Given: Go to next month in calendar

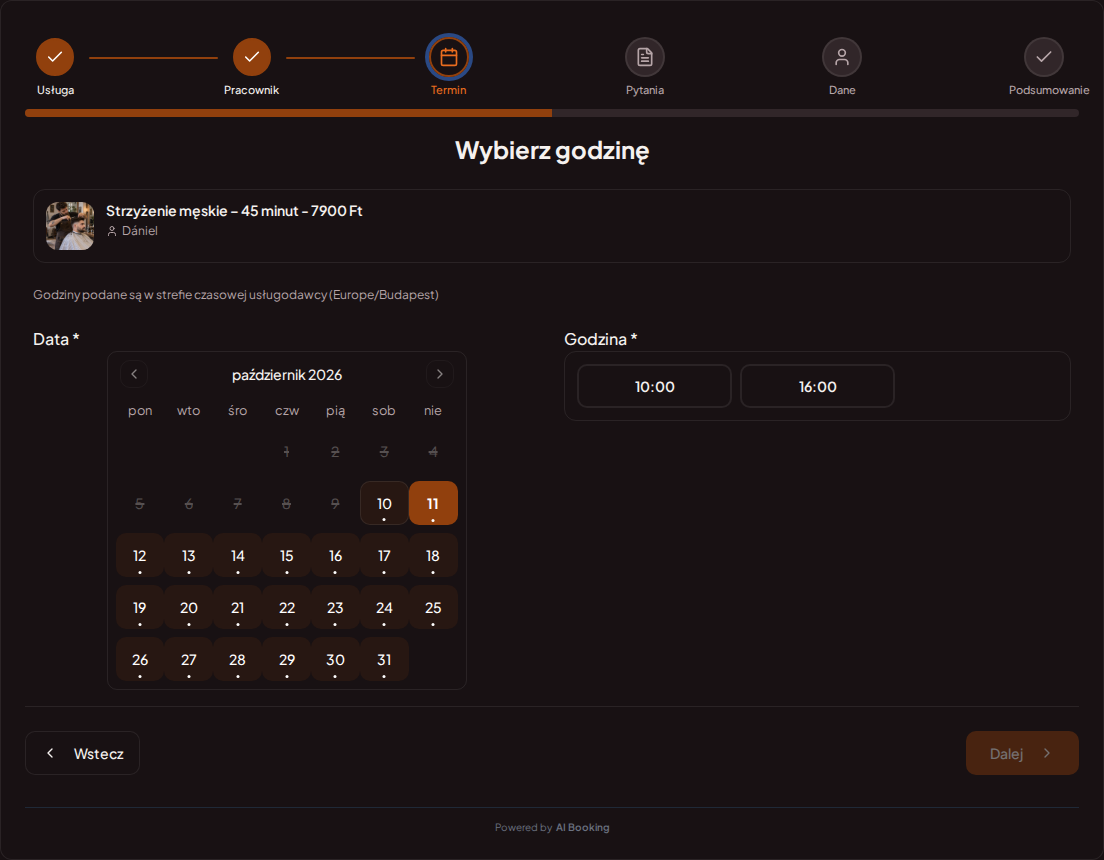Looking at the screenshot, I should pos(440,374).
